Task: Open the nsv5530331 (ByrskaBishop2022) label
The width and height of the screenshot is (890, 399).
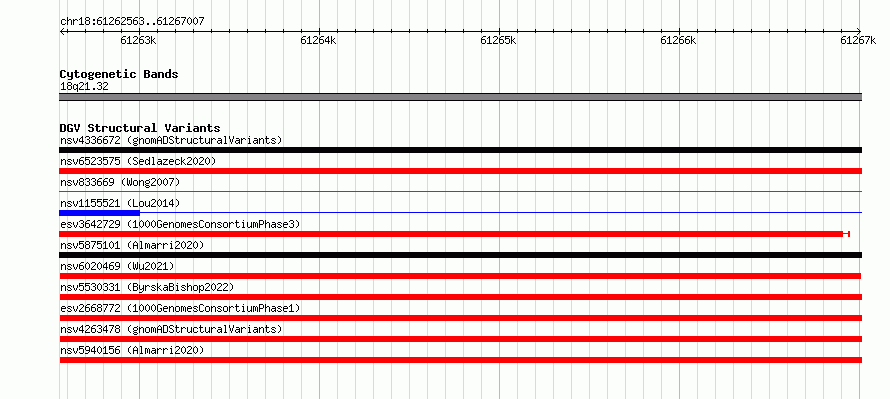Action: click(x=147, y=287)
